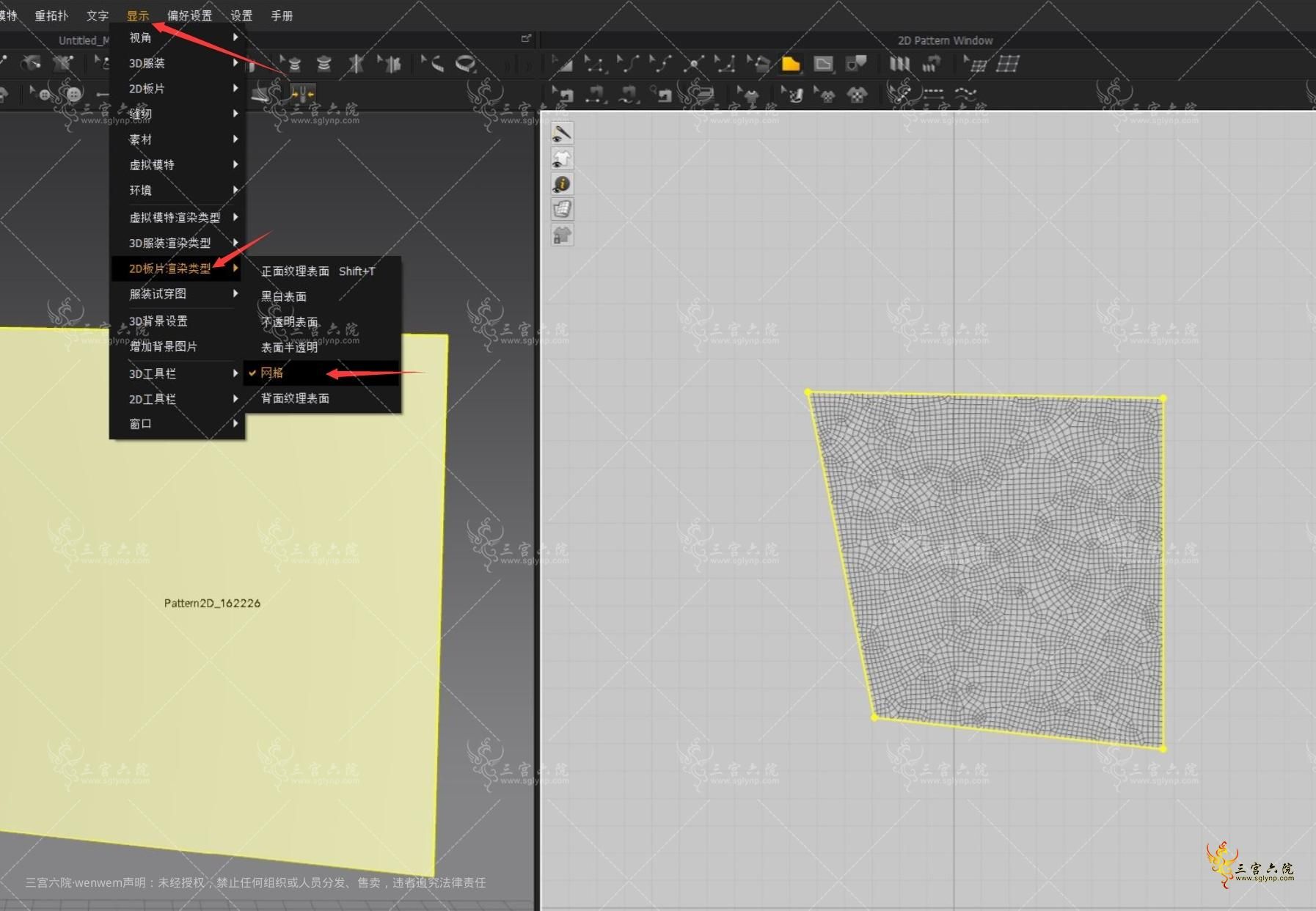Open the 重拓扑 menu
The height and width of the screenshot is (911, 1316).
[x=51, y=15]
